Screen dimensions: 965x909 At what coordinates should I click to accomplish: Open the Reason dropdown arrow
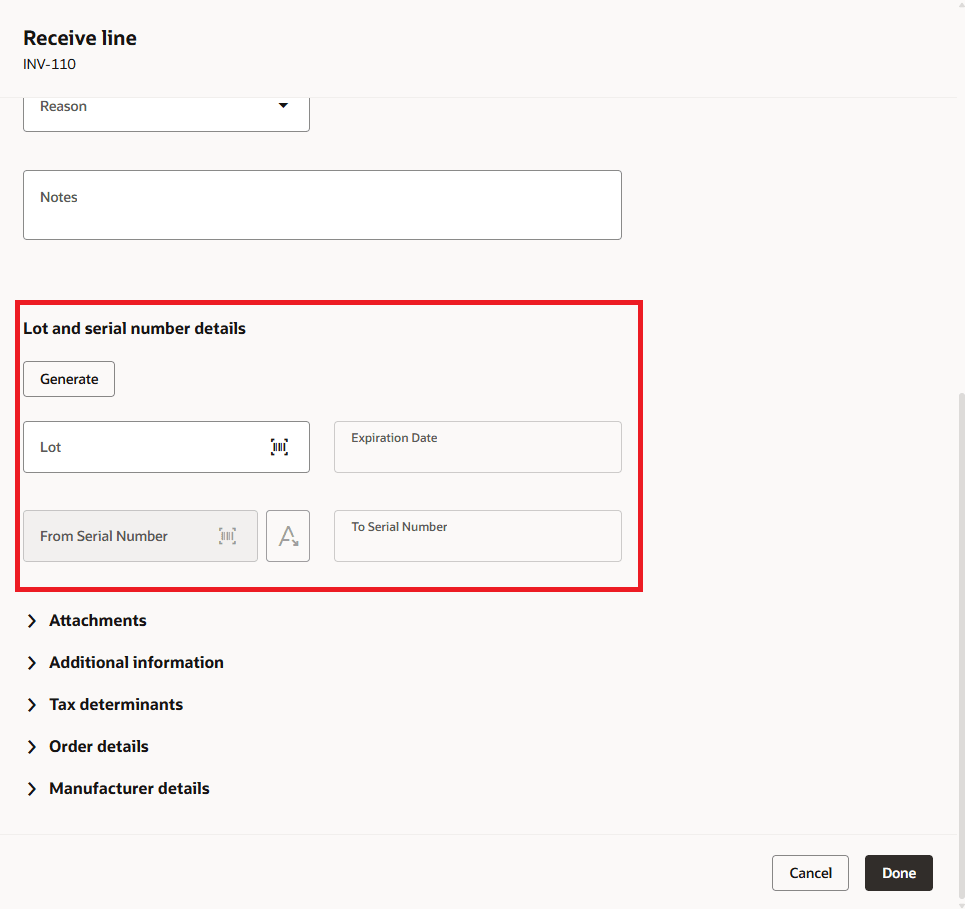(283, 106)
